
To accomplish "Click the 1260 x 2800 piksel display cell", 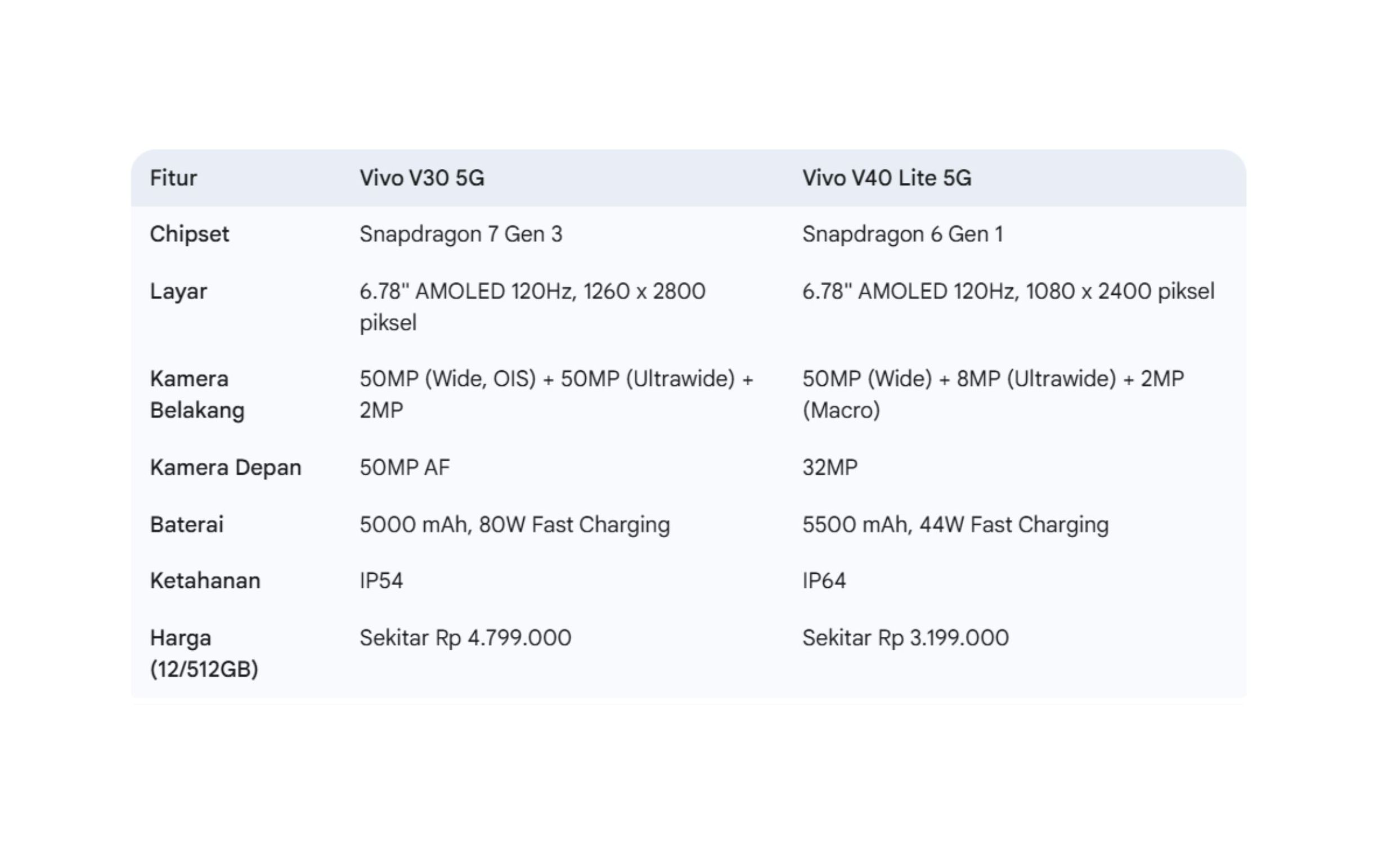I will 532,306.
